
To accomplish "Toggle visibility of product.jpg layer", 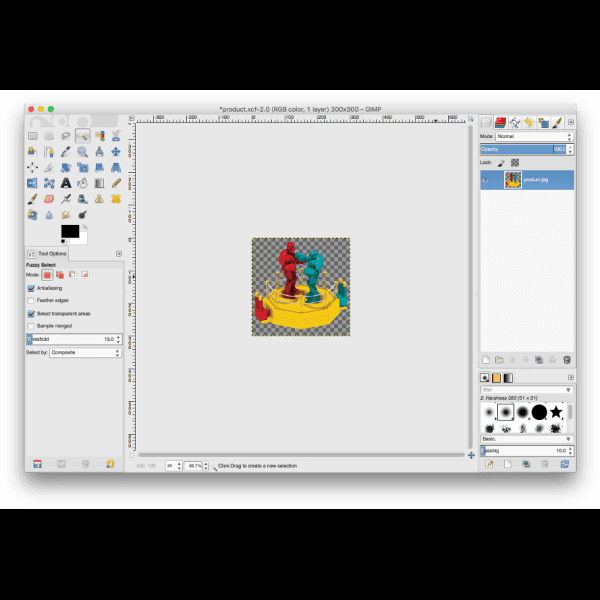I will [487, 180].
